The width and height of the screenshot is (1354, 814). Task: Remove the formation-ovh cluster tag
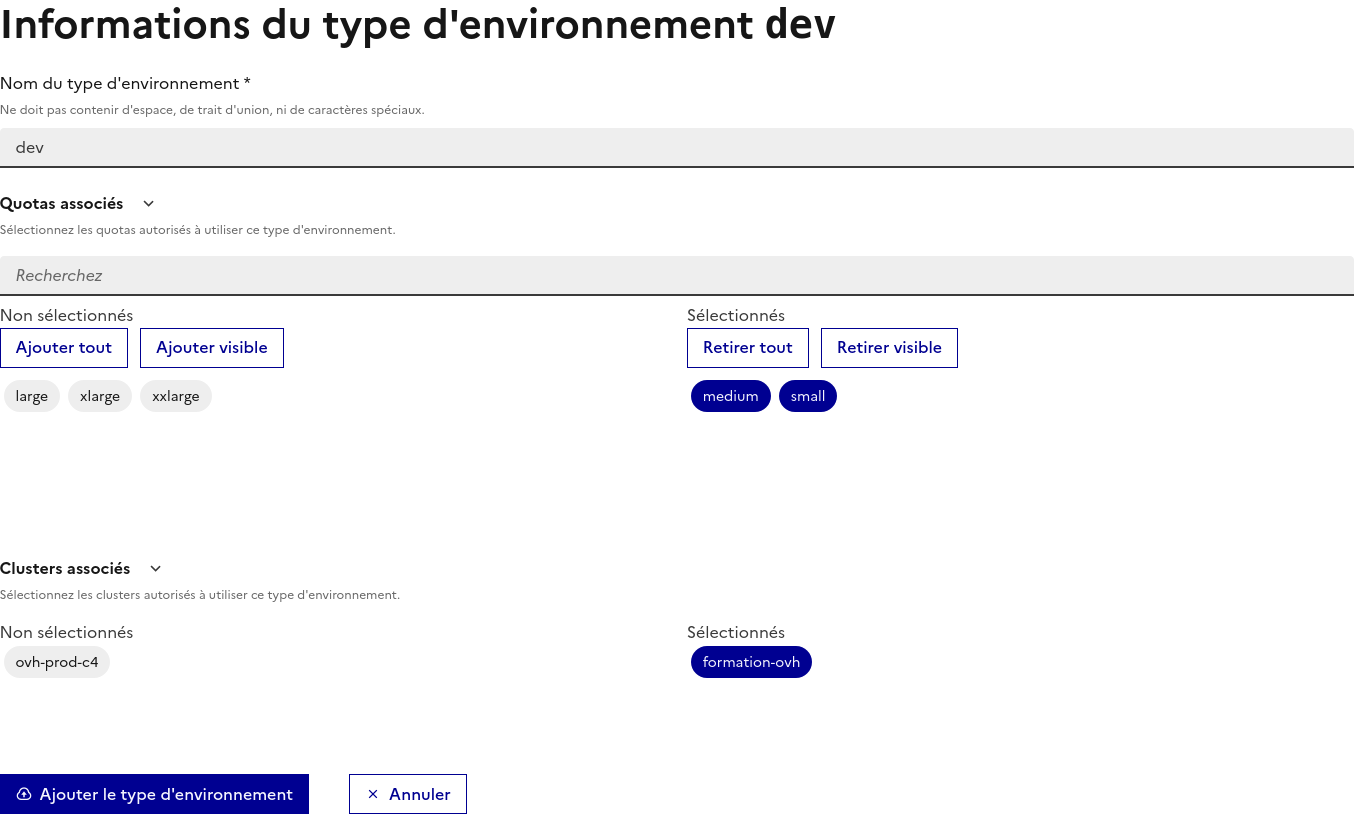[751, 662]
